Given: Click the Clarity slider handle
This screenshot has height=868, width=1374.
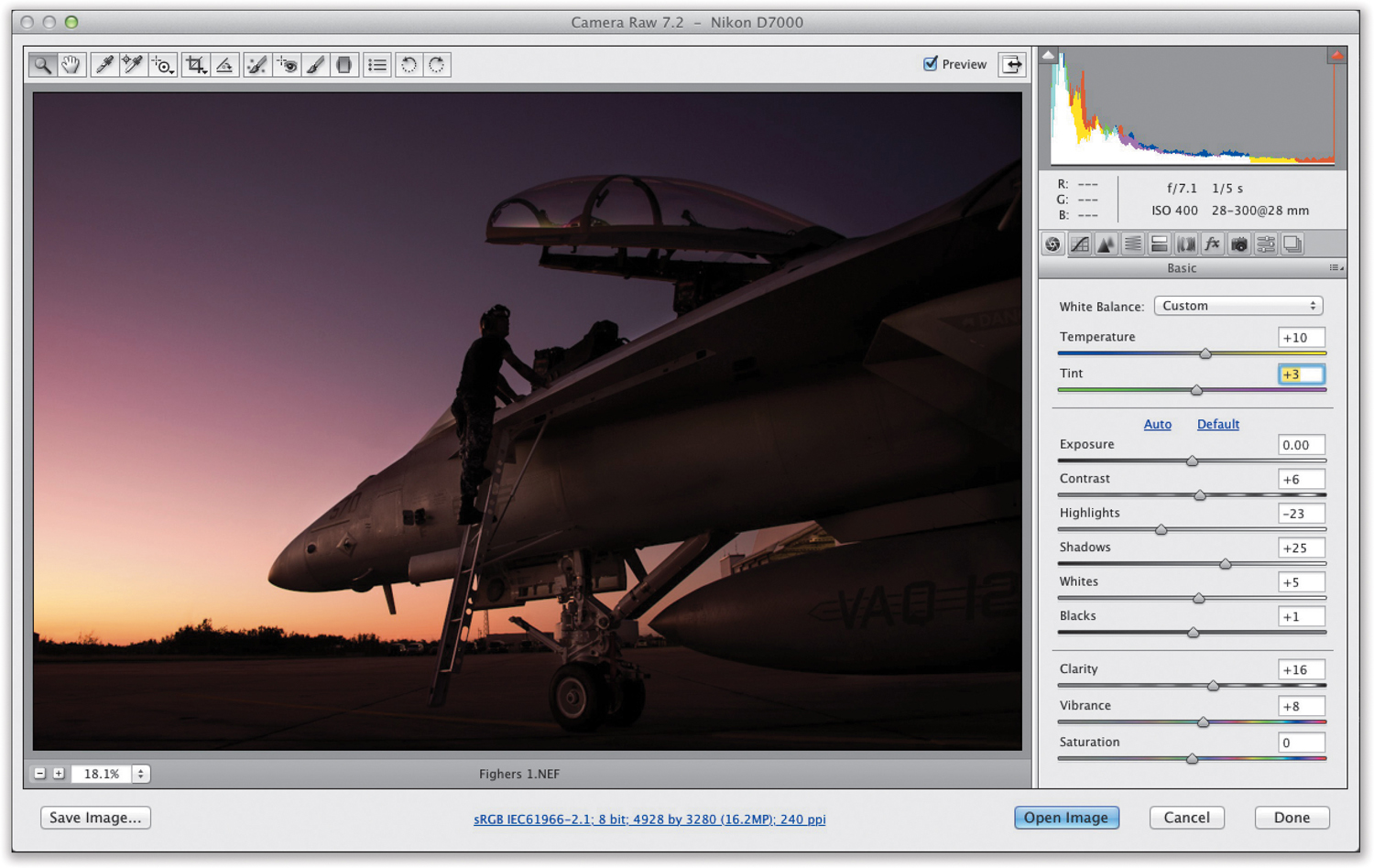Looking at the screenshot, I should [1214, 686].
